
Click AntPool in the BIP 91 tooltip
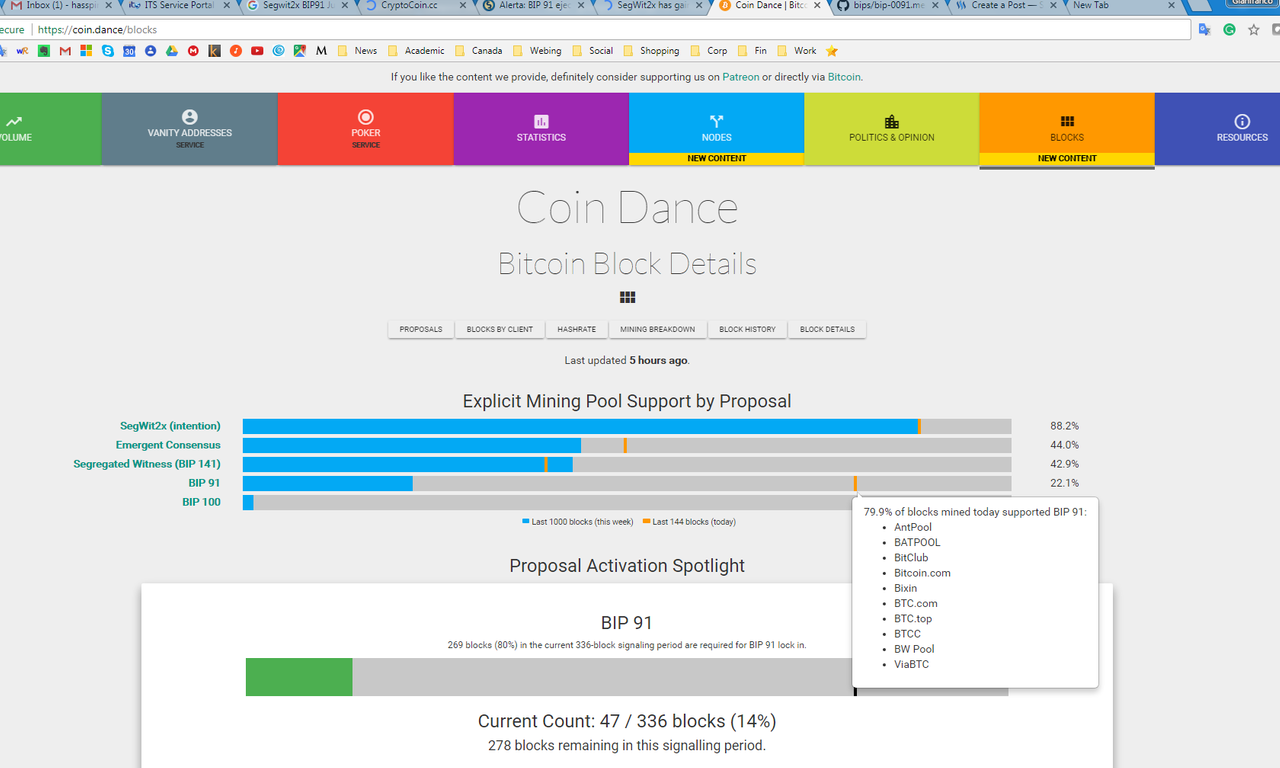coord(913,527)
